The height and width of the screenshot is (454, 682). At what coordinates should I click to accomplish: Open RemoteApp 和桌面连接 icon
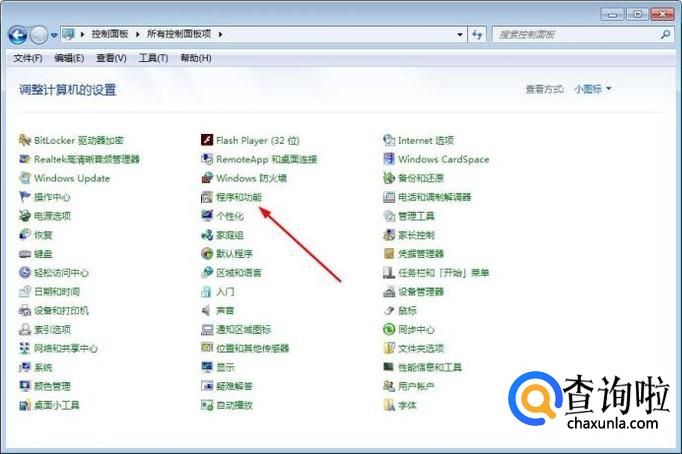tap(207, 159)
